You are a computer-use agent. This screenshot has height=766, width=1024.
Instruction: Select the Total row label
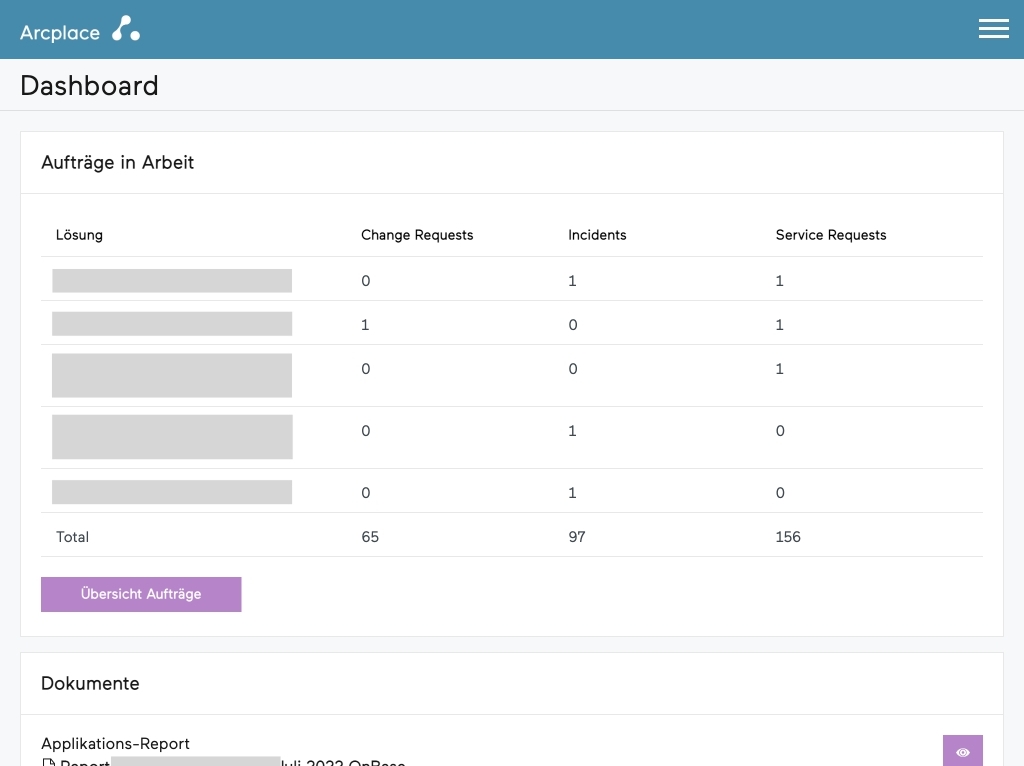(x=72, y=537)
